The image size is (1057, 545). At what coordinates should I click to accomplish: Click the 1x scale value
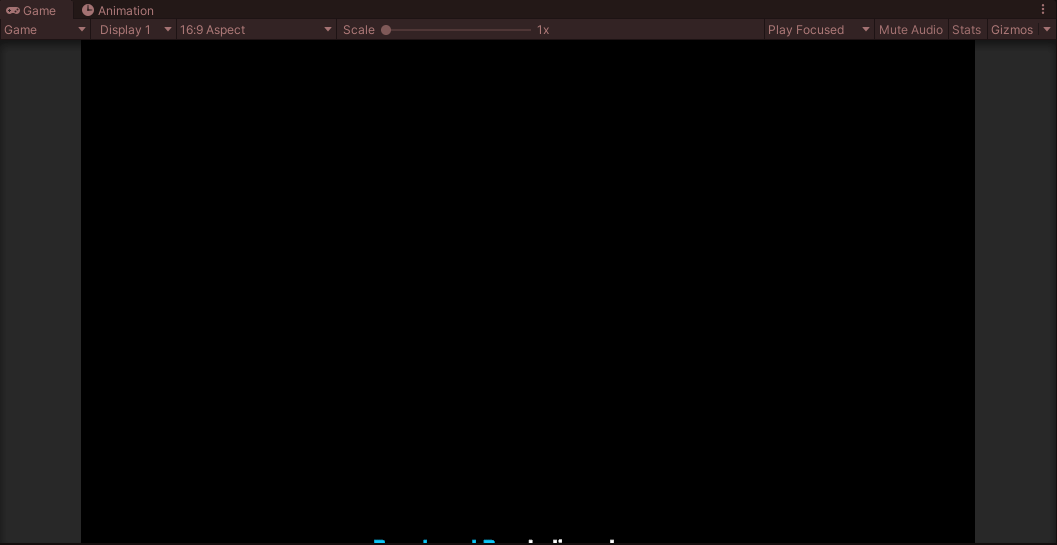coord(543,30)
